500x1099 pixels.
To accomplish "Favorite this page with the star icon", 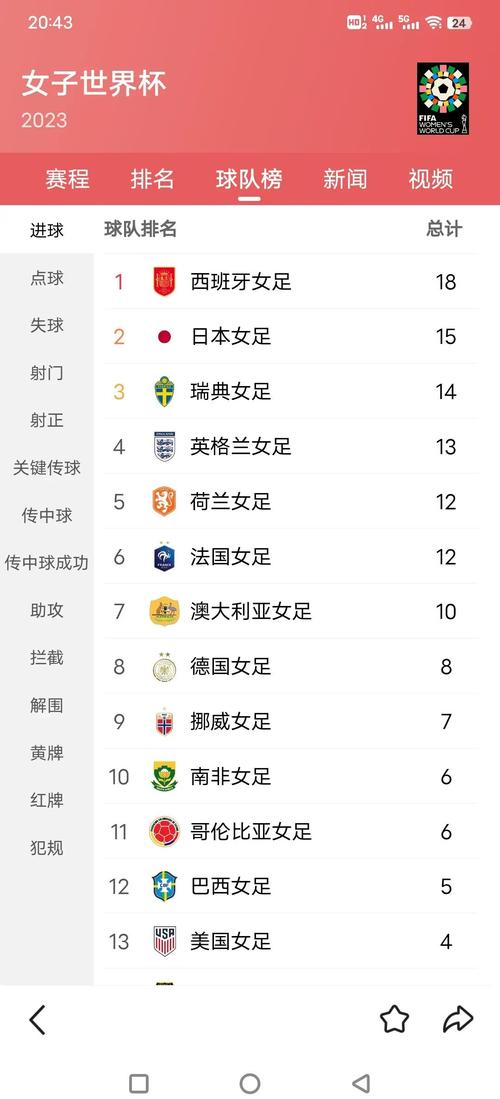I will (x=395, y=1019).
